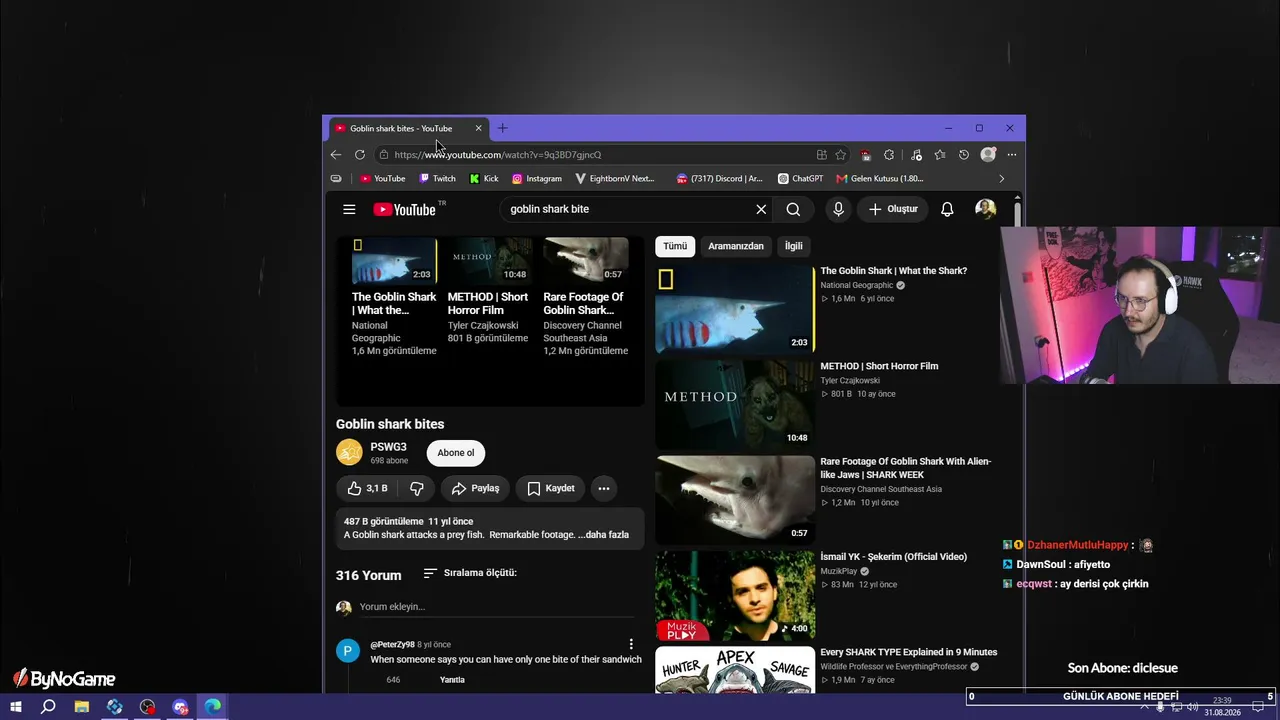Open the İsmail YK - Şekerim video thumbnail
1280x720 pixels.
tap(735, 595)
